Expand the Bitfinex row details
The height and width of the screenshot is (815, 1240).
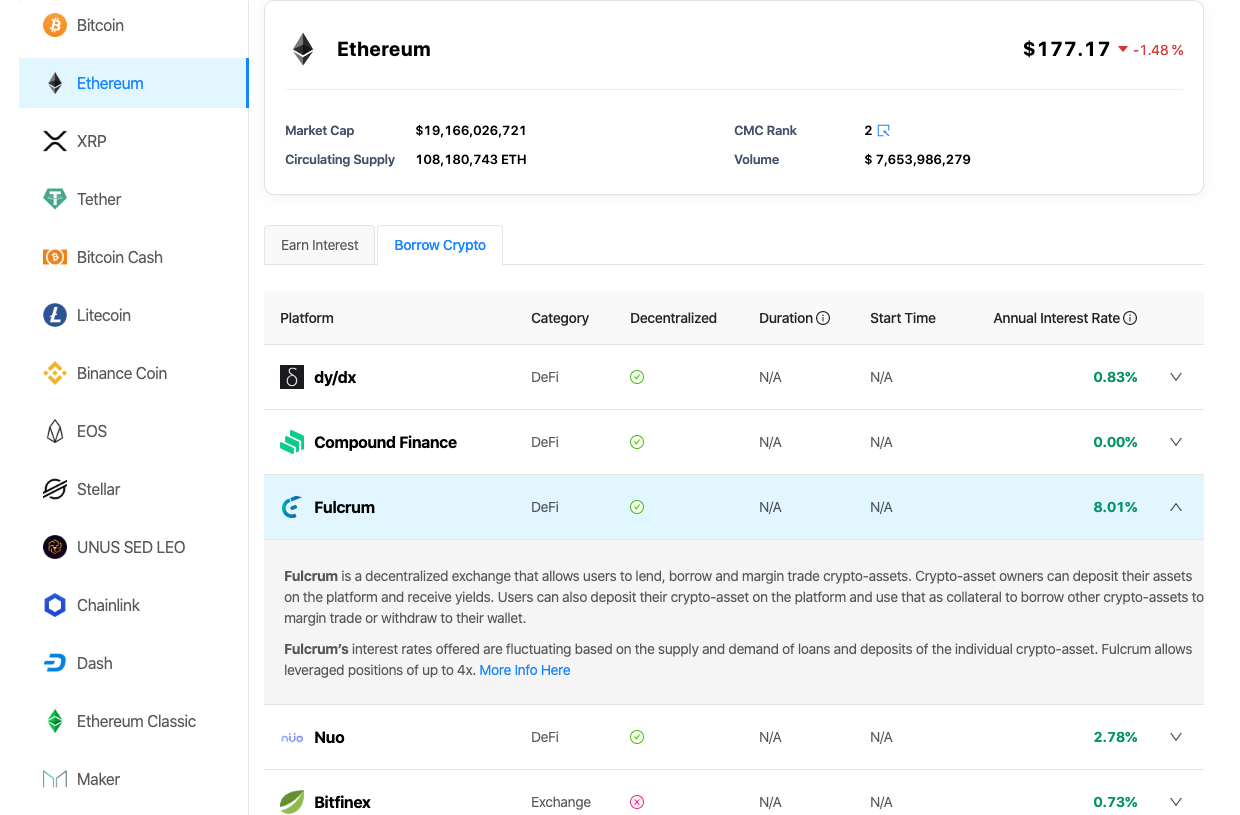[x=1176, y=802]
